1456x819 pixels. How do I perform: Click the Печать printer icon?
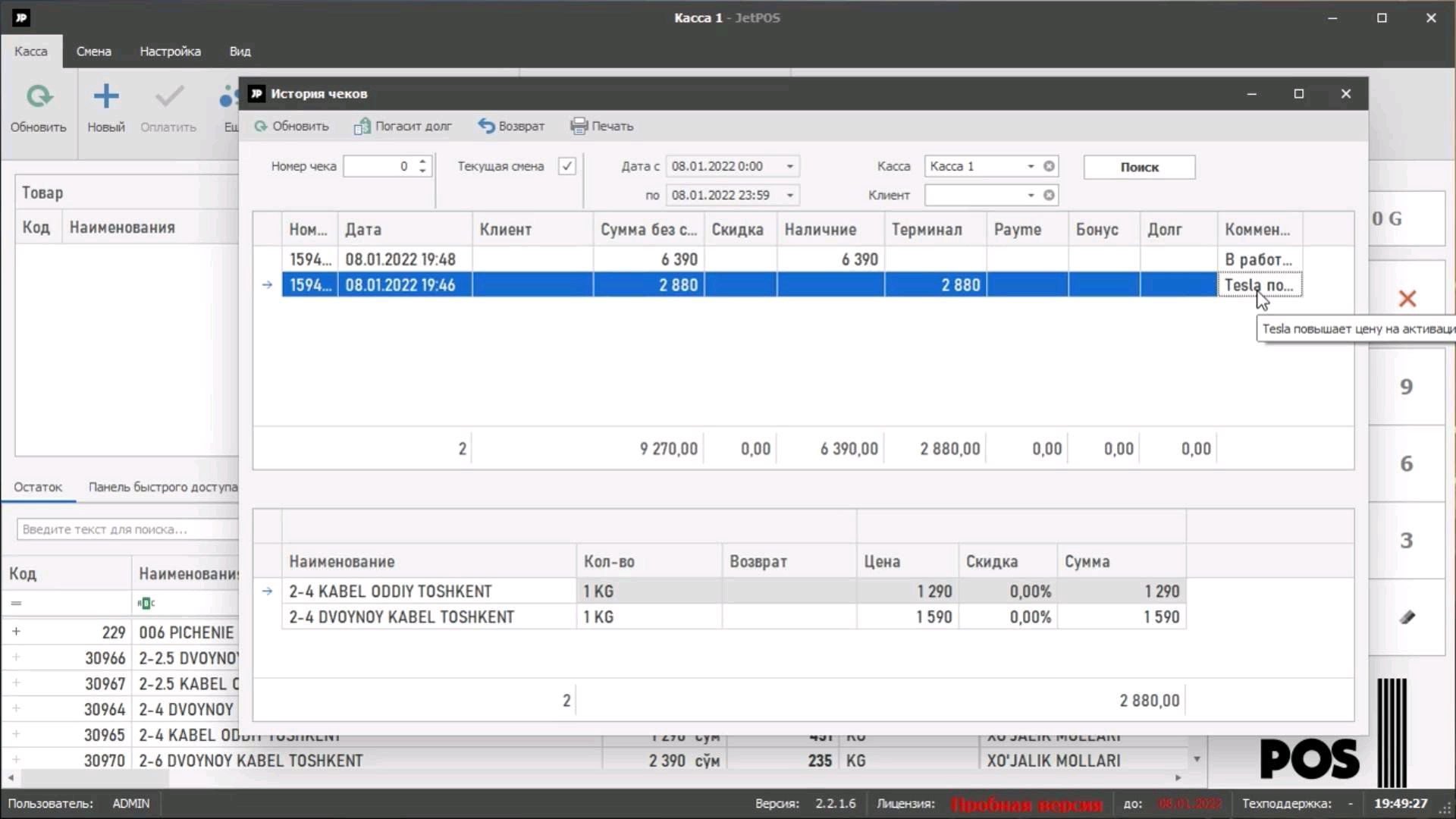click(579, 126)
